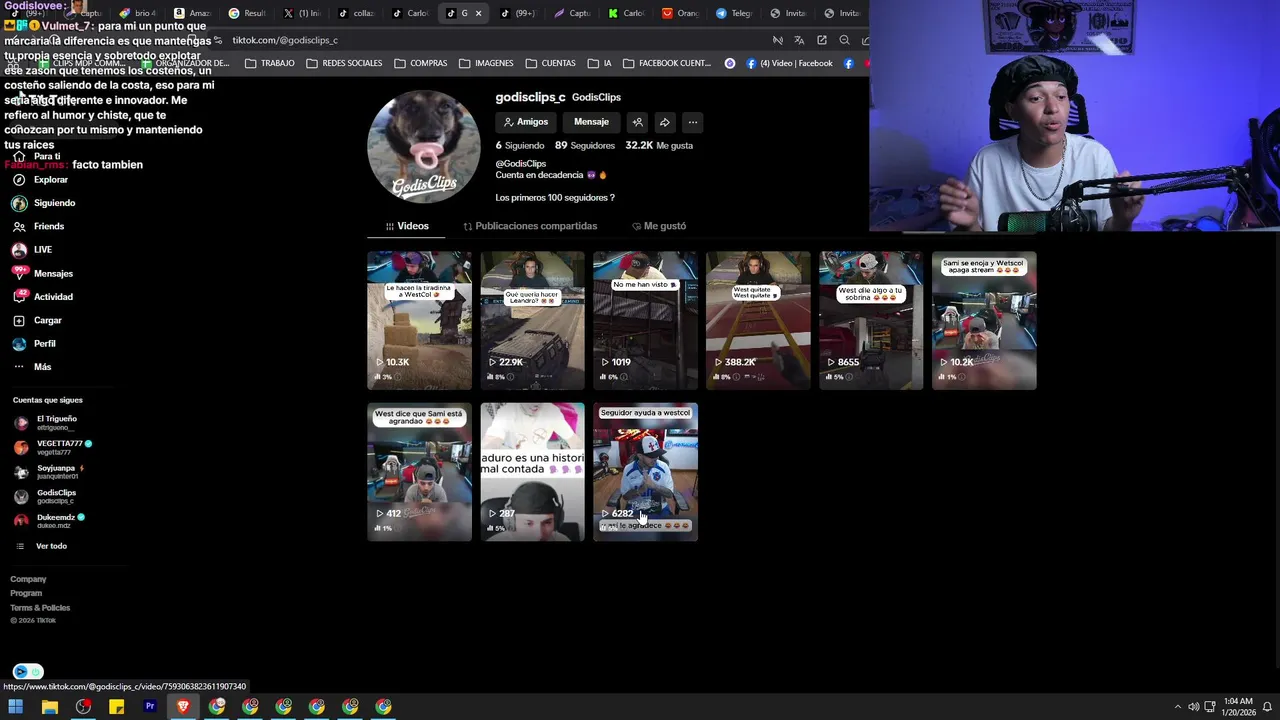Click the share profile arrow icon
1280x720 pixels.
(665, 122)
